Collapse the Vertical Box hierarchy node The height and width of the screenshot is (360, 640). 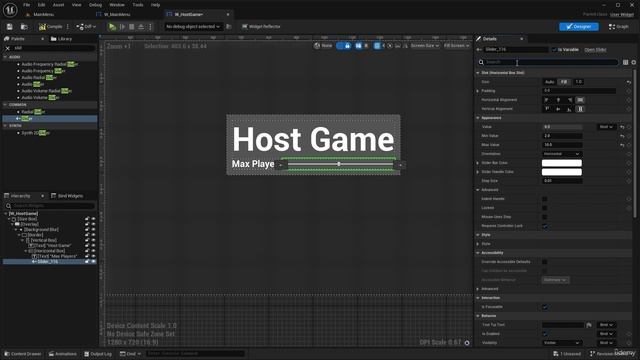(x=23, y=240)
